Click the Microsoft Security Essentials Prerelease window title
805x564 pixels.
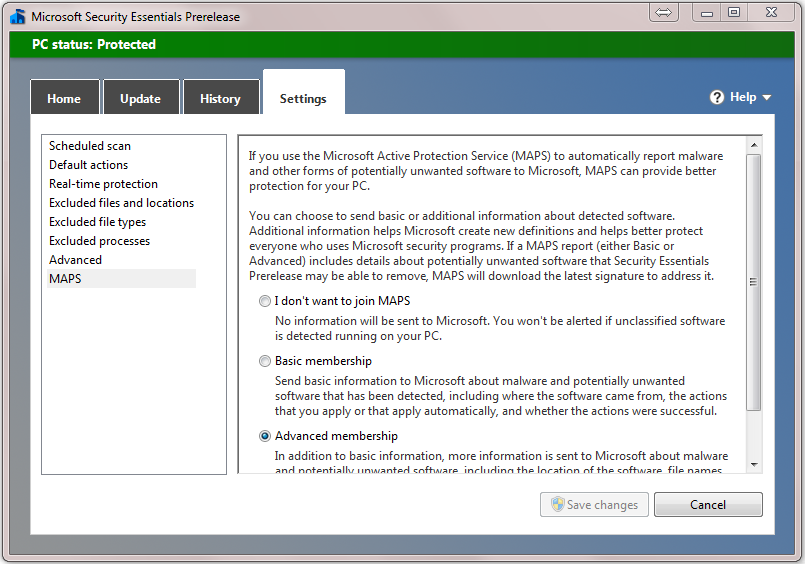pos(136,17)
